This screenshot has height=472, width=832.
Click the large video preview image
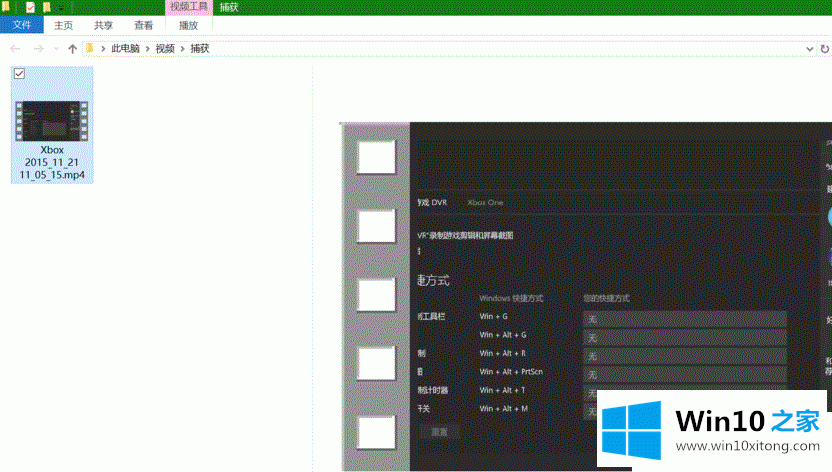pyautogui.click(x=586, y=296)
